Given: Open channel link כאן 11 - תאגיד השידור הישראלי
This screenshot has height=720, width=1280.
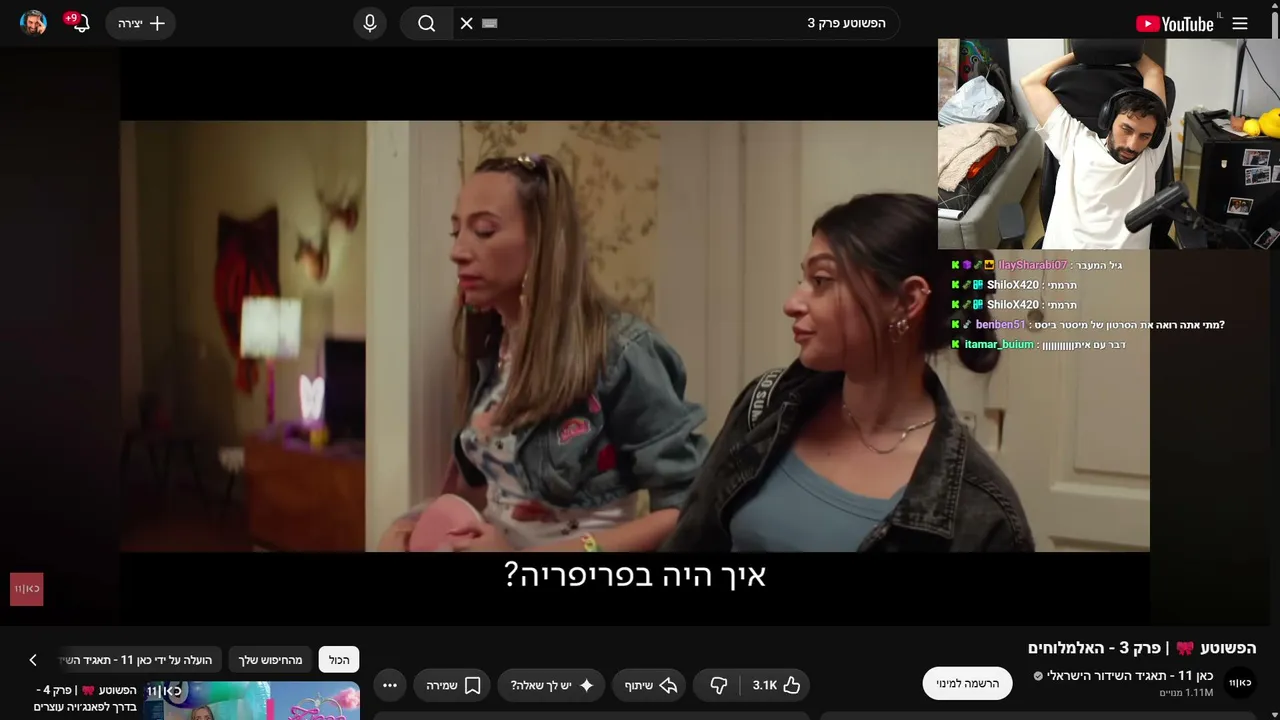Looking at the screenshot, I should coord(1130,676).
